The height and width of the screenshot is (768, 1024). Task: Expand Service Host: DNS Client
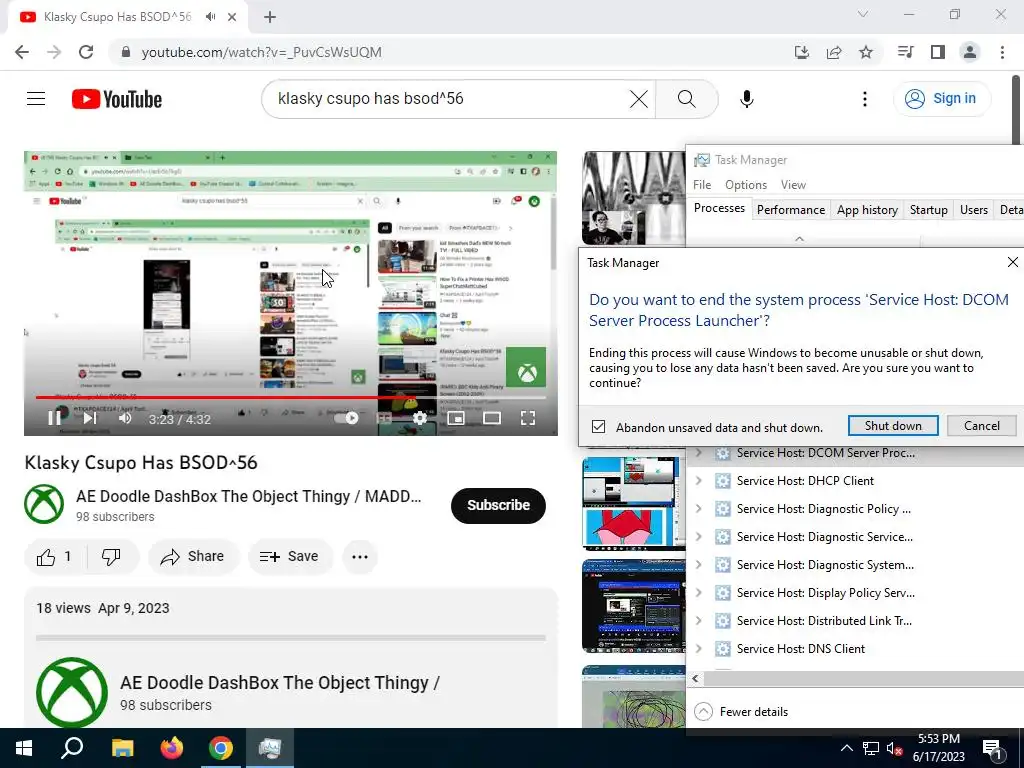(x=698, y=649)
